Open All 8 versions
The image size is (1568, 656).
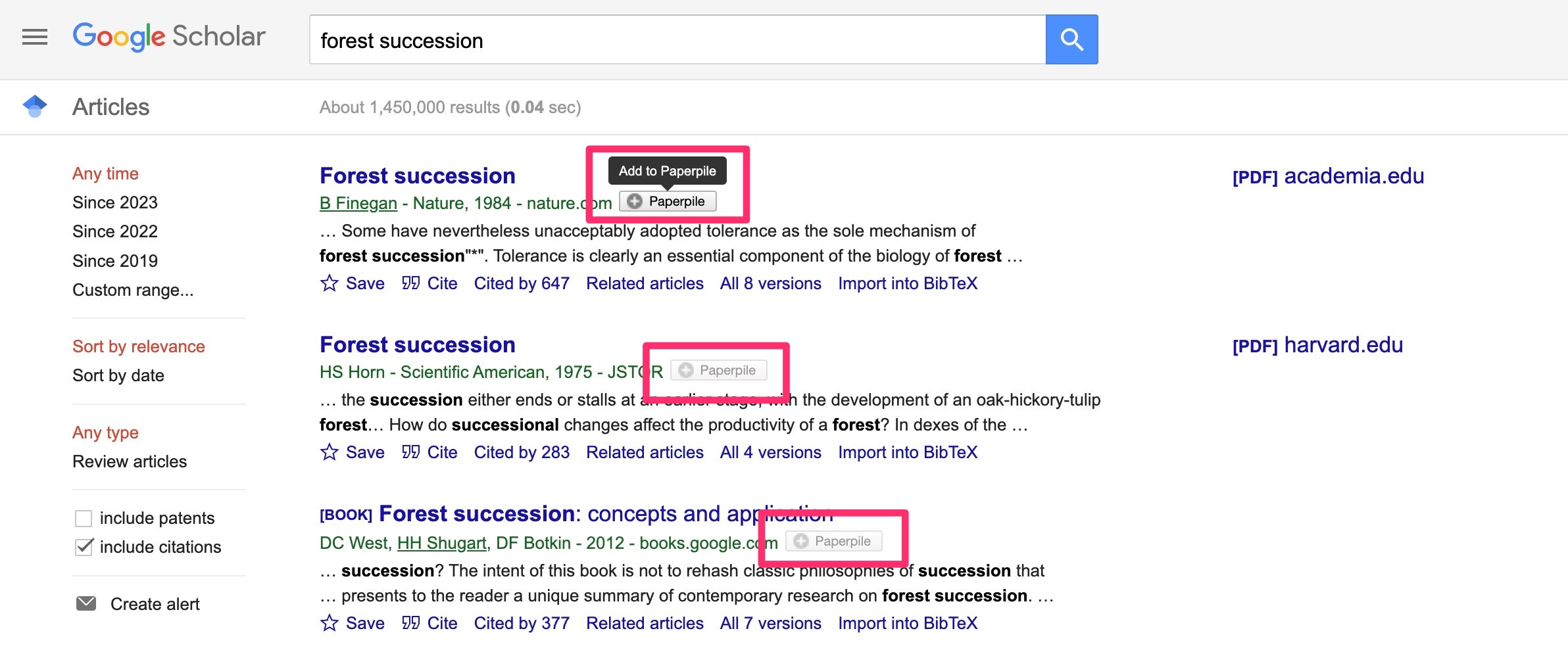(x=771, y=283)
